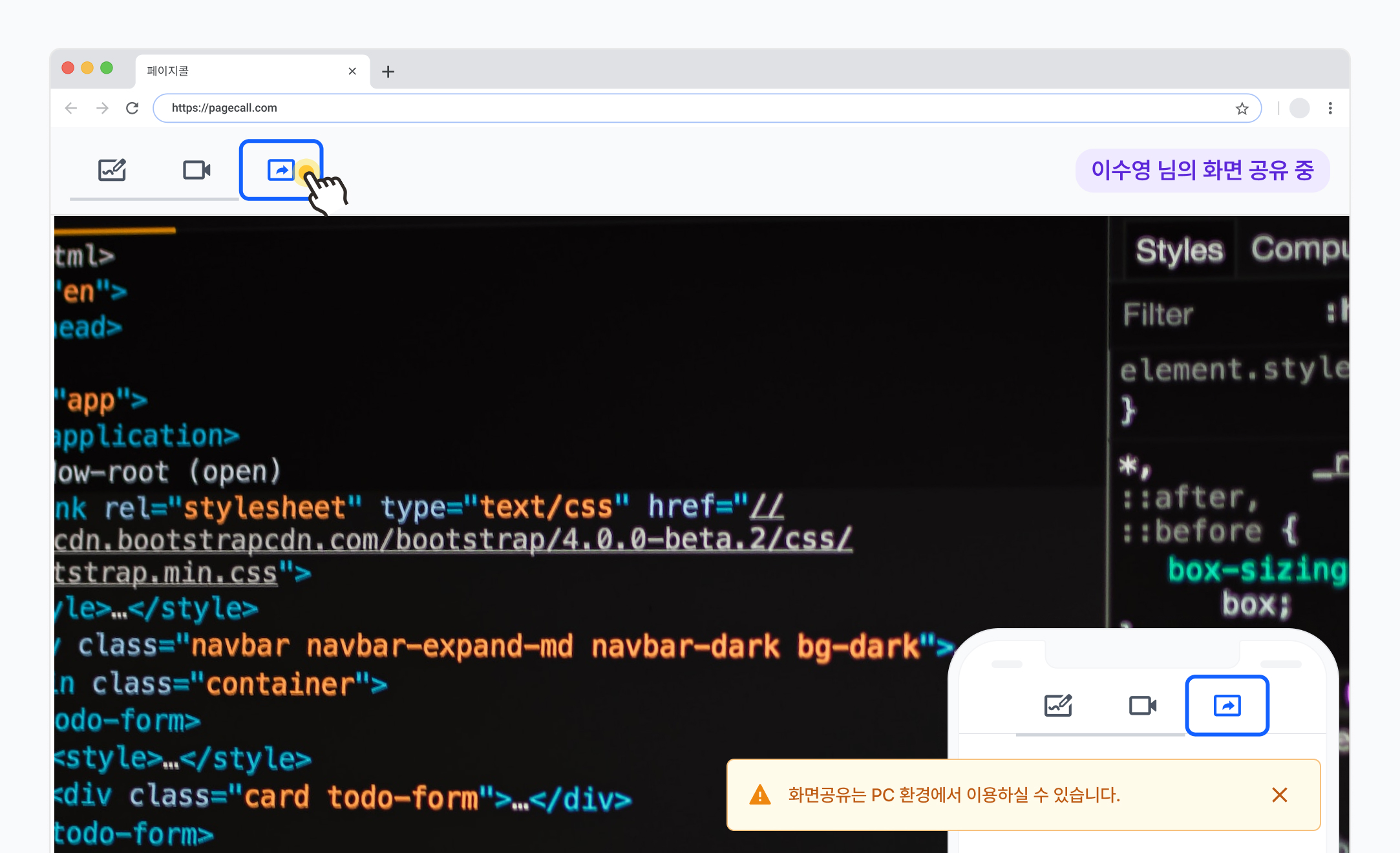Open a new browser tab

pyautogui.click(x=388, y=72)
